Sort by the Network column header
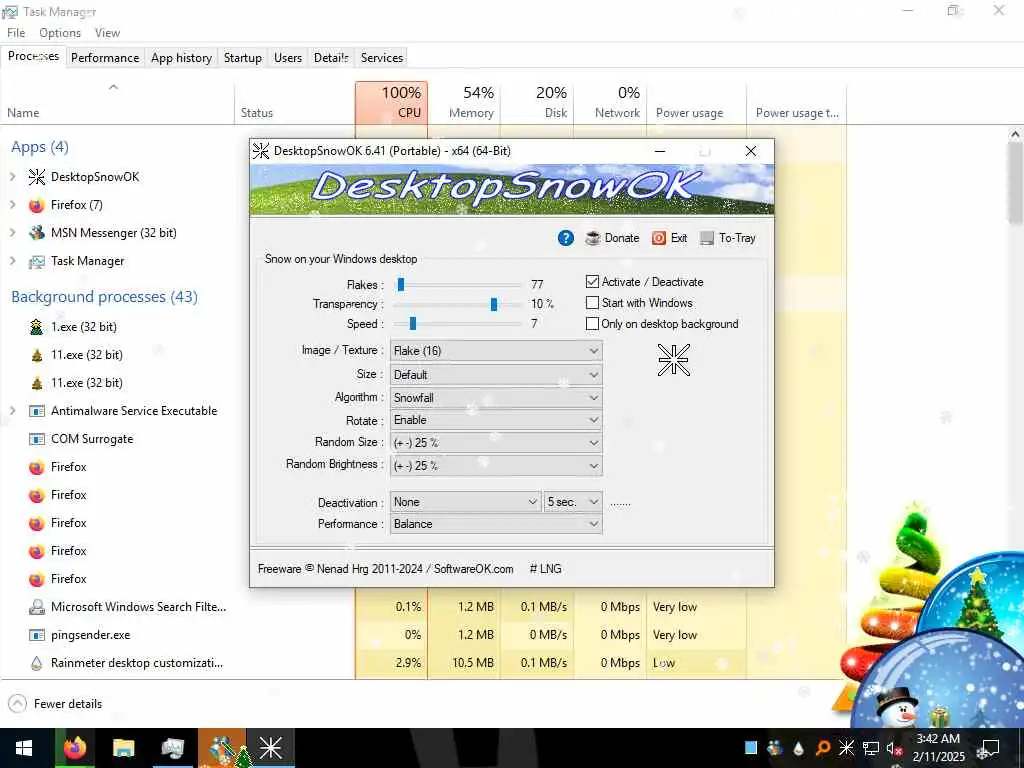 (611, 103)
